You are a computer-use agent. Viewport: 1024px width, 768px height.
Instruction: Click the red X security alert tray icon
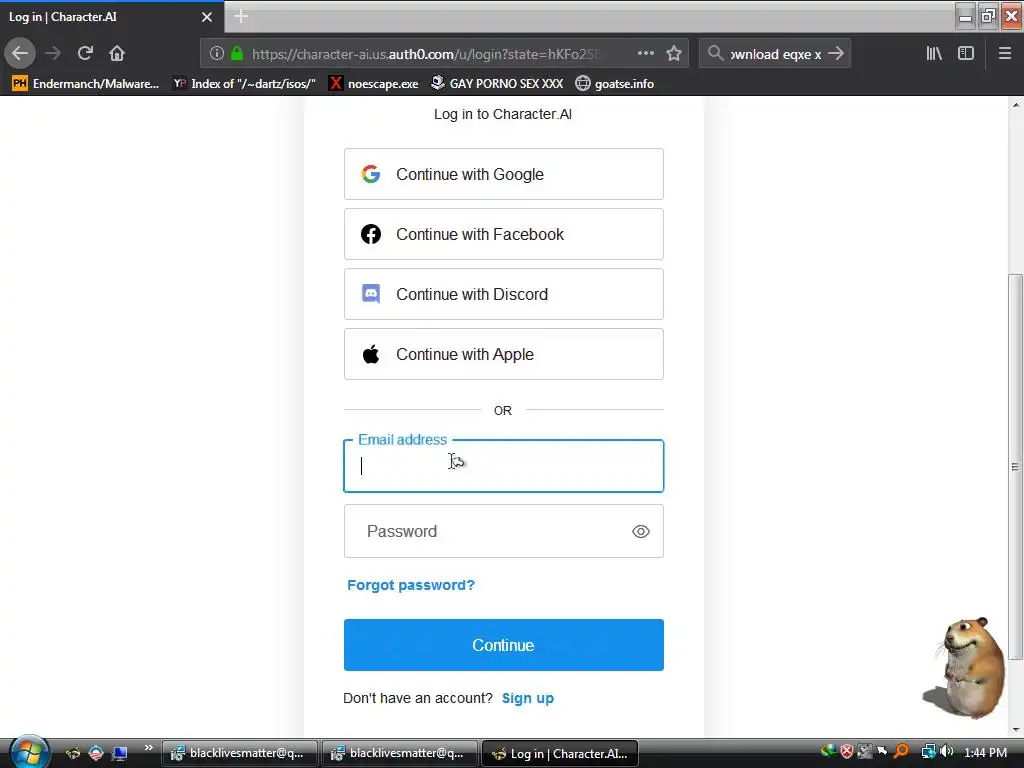[846, 752]
